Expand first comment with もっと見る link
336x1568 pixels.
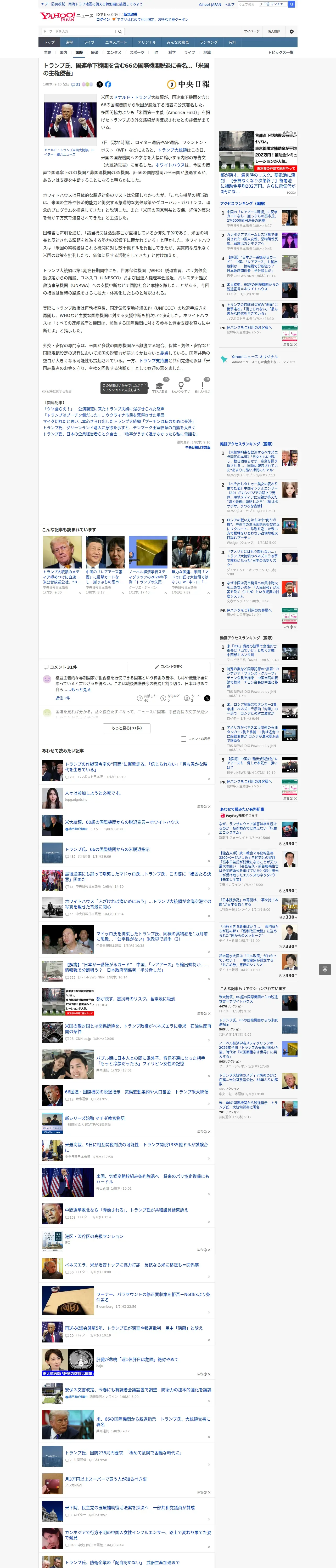pyautogui.click(x=81, y=690)
